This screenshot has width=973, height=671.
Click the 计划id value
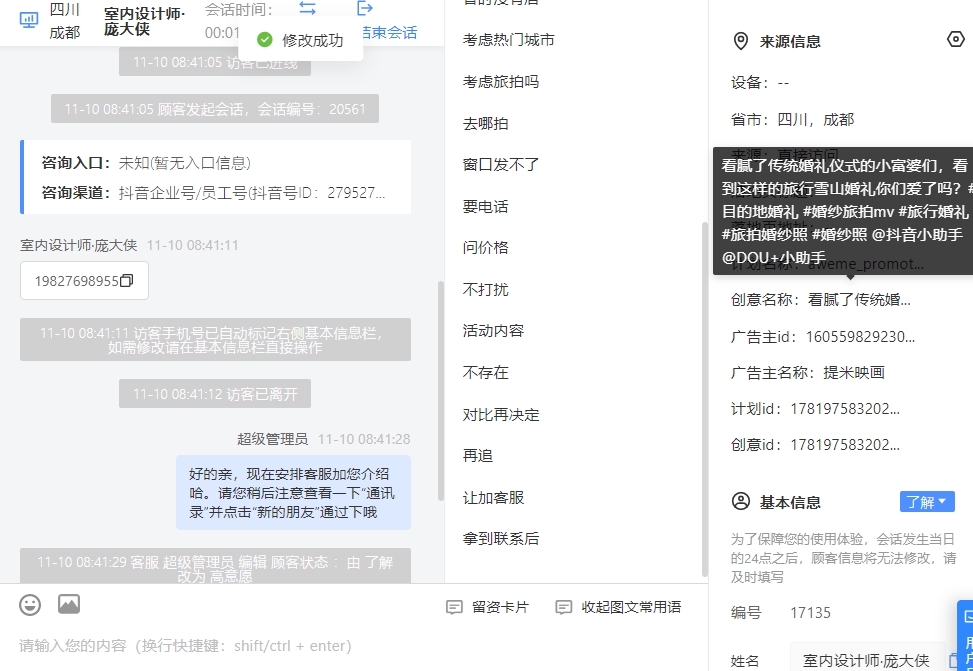(x=845, y=409)
